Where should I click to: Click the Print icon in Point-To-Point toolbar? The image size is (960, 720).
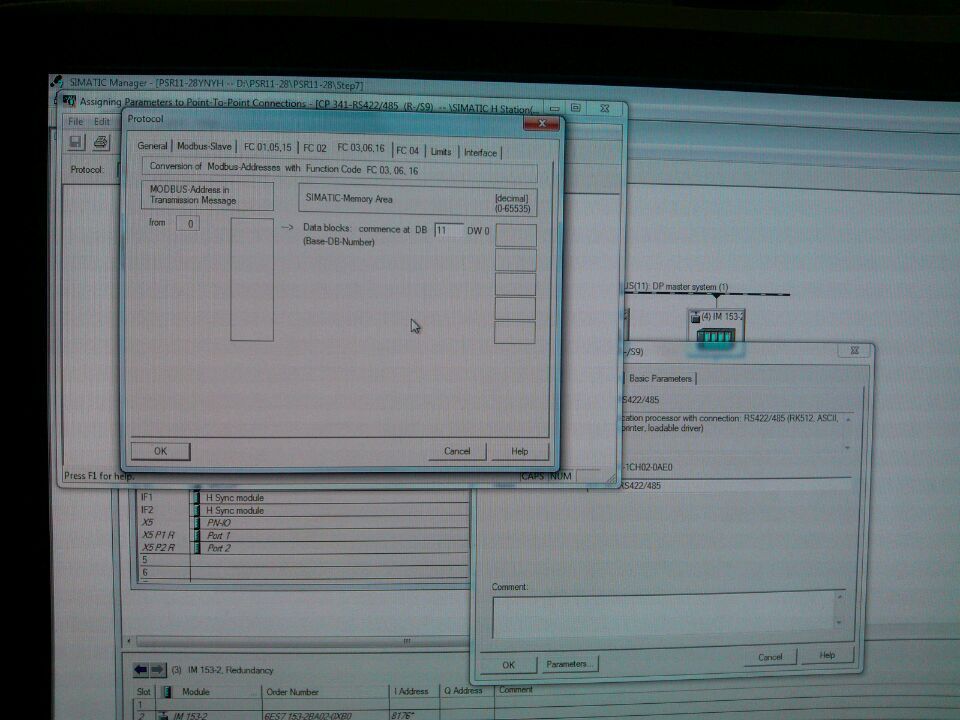(100, 143)
